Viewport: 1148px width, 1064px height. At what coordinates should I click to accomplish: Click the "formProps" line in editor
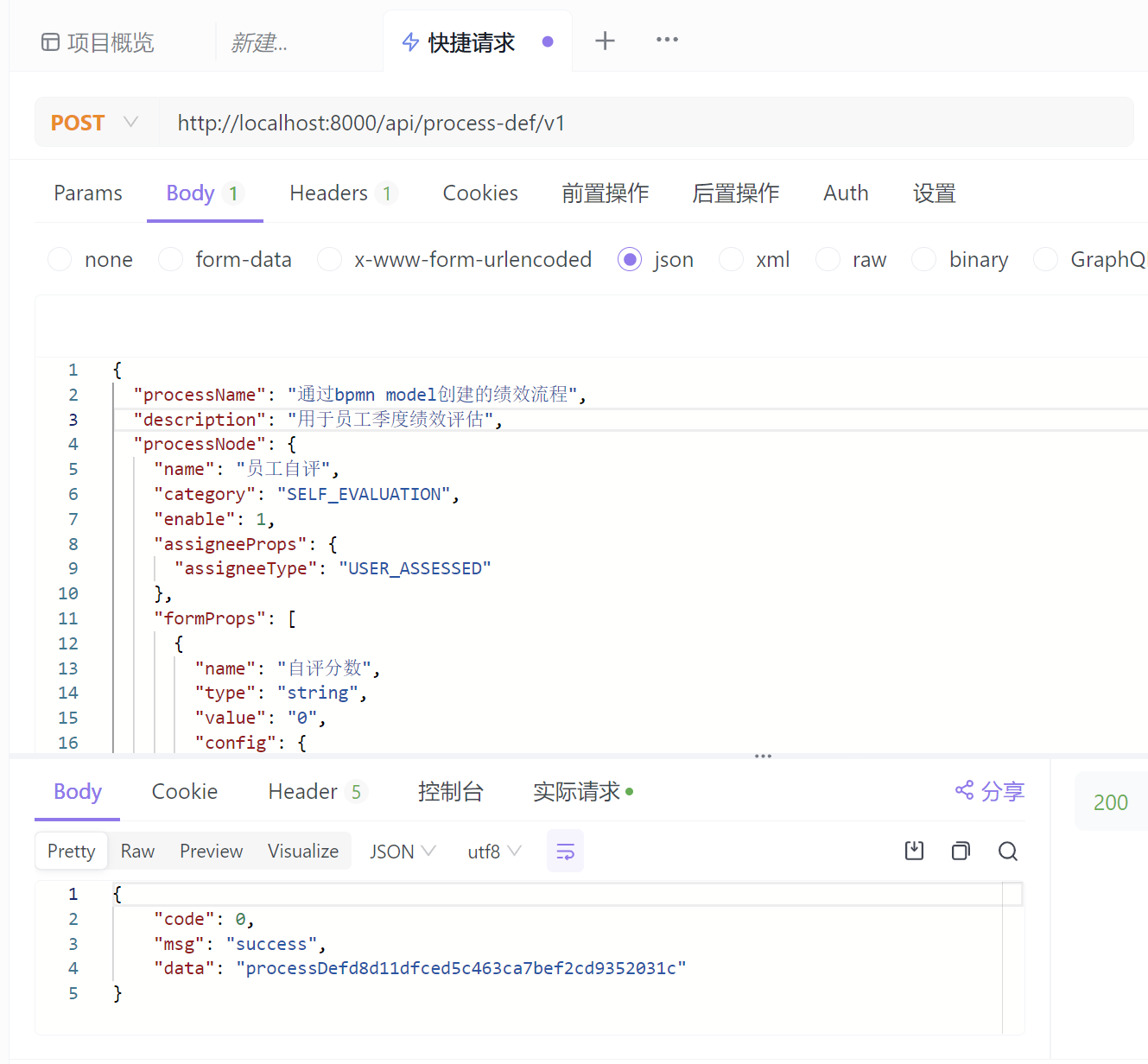[x=225, y=618]
